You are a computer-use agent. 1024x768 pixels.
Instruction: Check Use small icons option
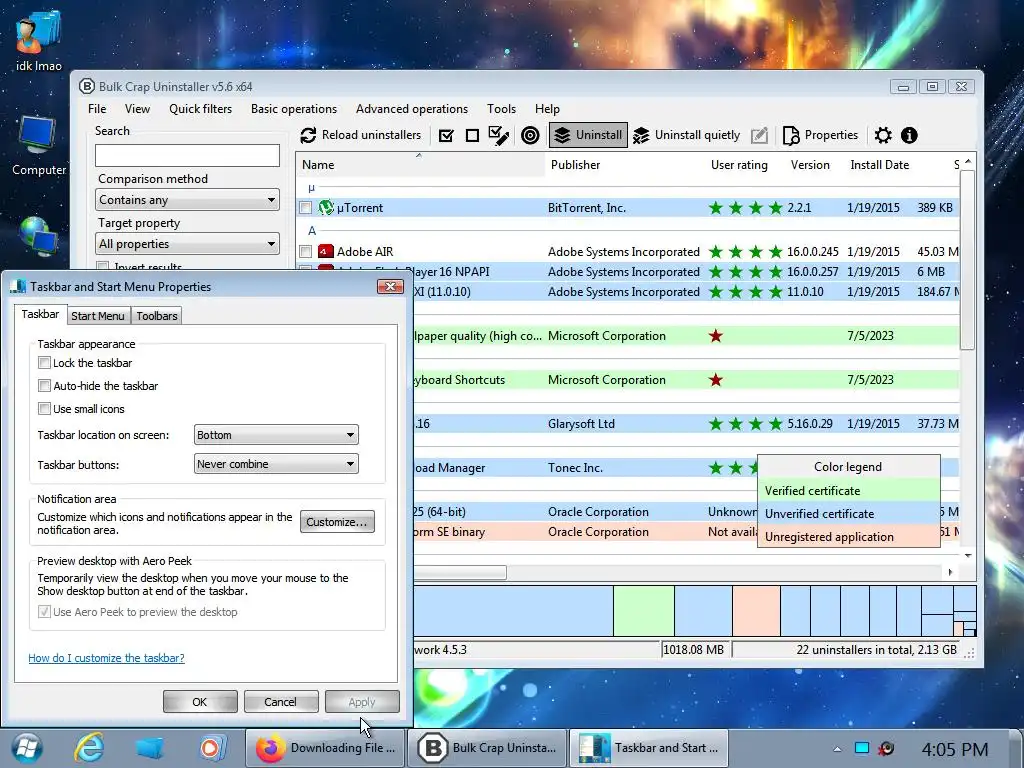tap(44, 409)
